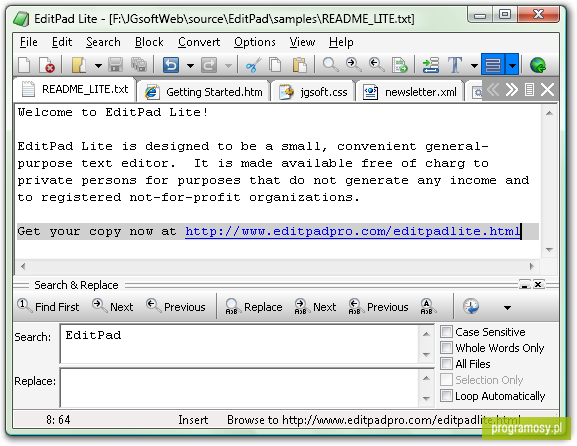Open the search options dropdown arrow
The width and height of the screenshot is (577, 446).
[x=507, y=307]
